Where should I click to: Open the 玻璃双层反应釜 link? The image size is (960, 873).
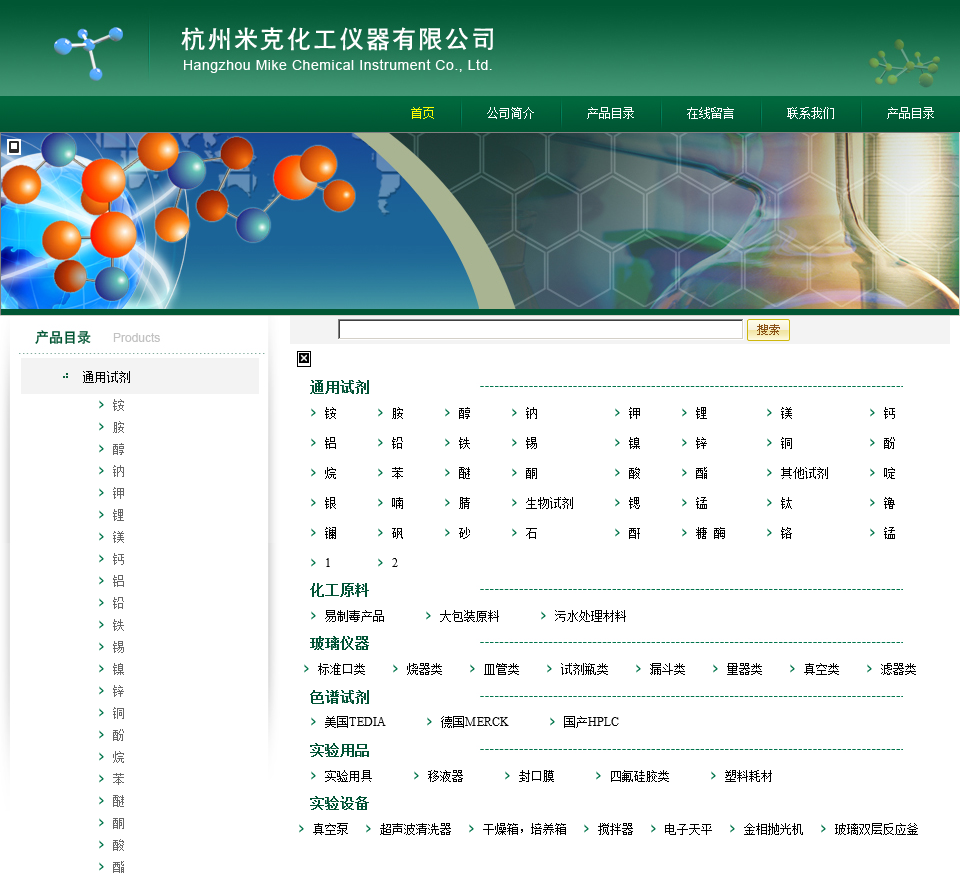(x=876, y=830)
